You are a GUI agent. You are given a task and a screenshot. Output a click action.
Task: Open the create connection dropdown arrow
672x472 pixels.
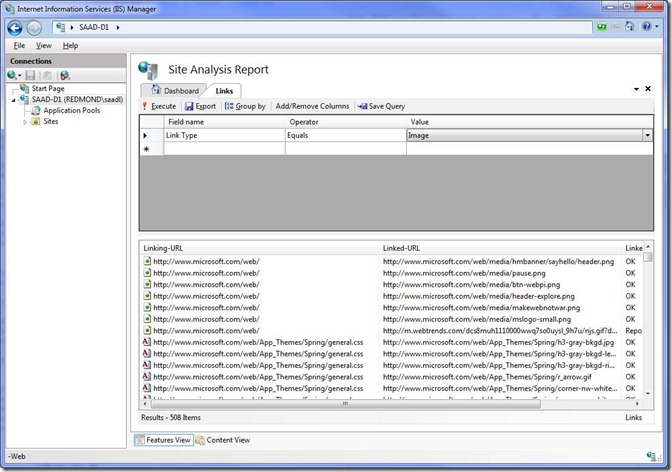(19, 76)
